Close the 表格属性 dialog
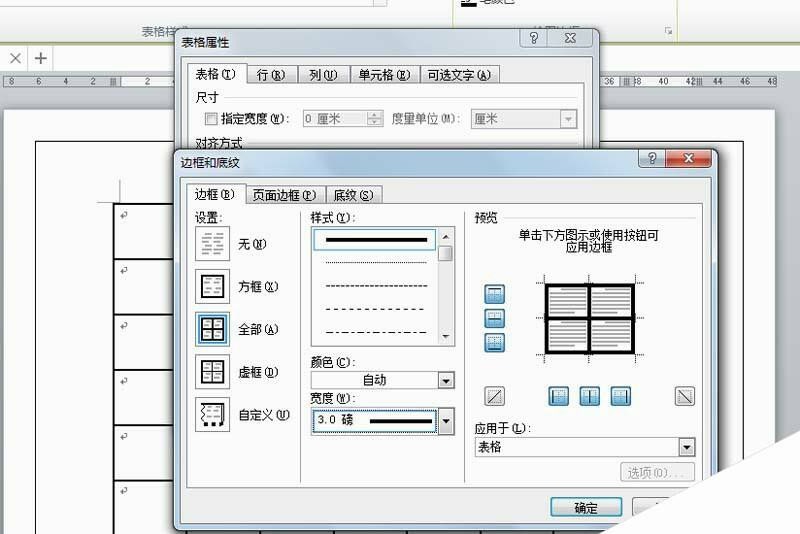Screen dimensions: 800x534 571,38
